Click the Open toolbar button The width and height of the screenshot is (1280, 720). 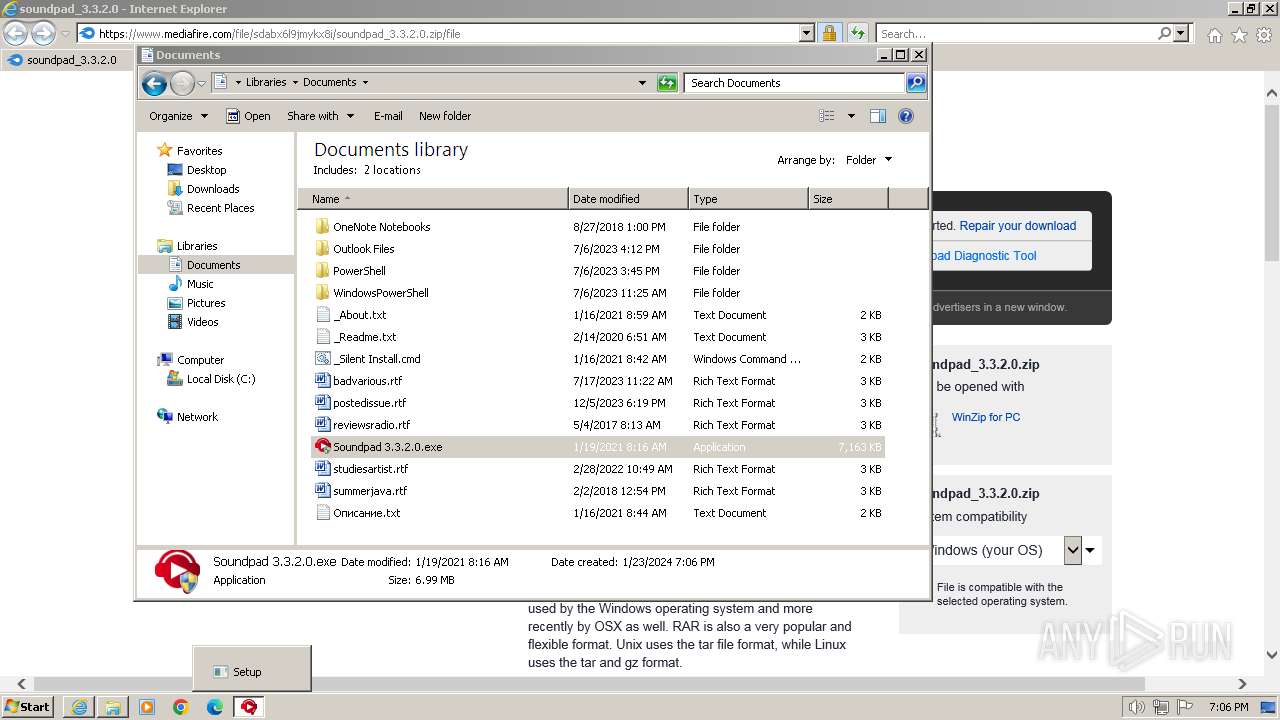pos(248,116)
